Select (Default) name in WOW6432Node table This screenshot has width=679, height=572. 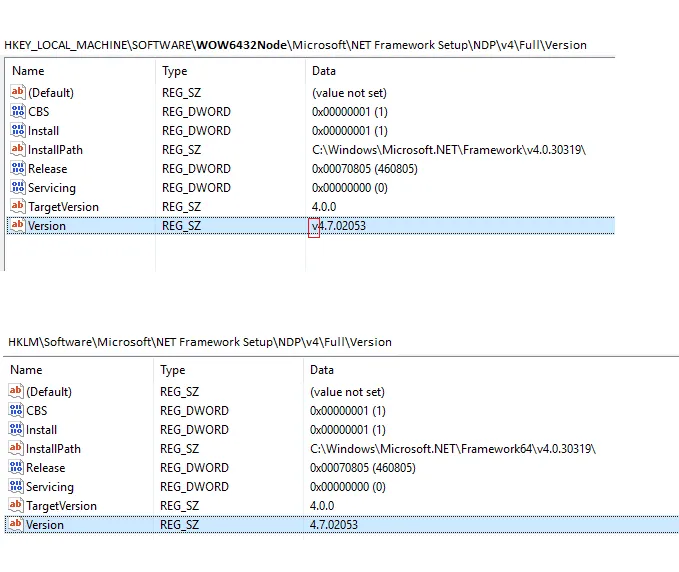(51, 93)
